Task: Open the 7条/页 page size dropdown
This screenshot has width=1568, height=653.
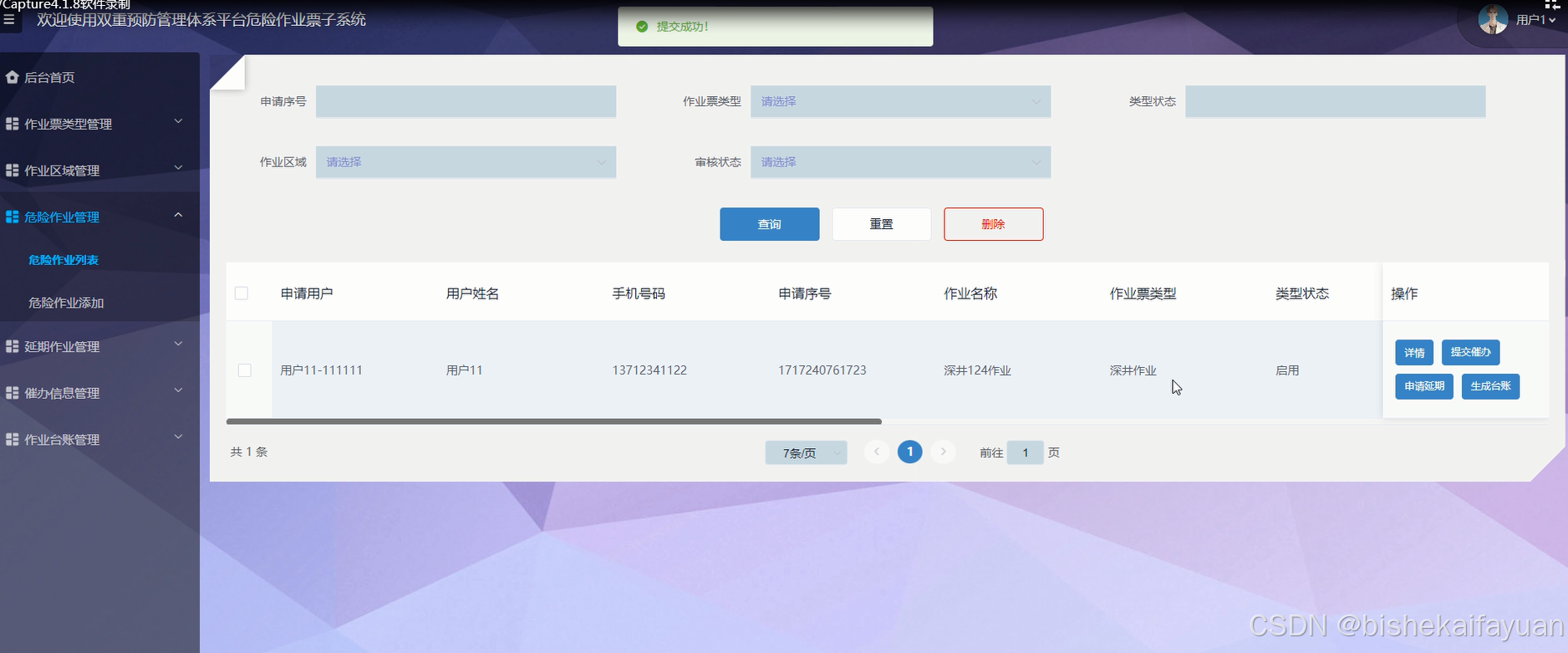Action: [806, 452]
